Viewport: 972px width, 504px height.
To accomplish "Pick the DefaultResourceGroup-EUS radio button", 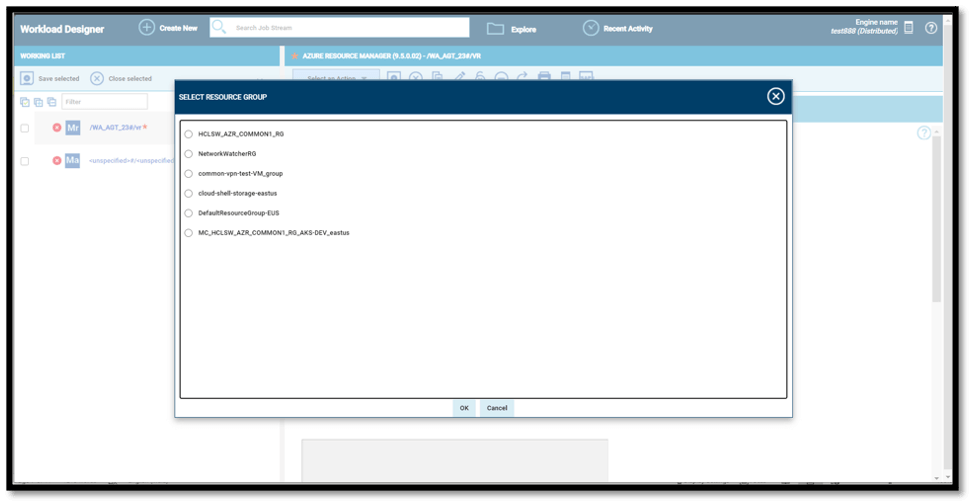I will click(188, 213).
